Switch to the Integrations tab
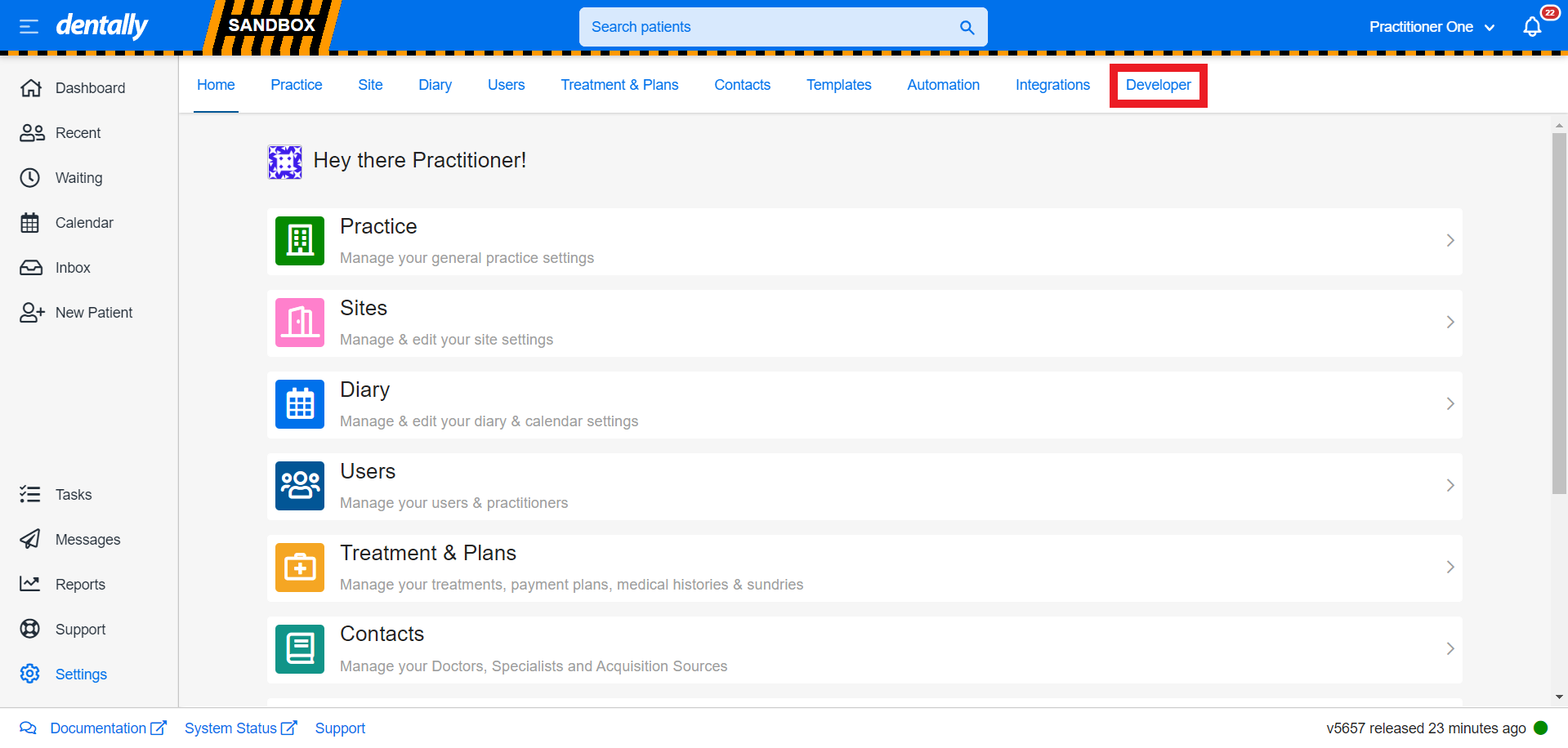This screenshot has width=1568, height=748. click(1052, 85)
